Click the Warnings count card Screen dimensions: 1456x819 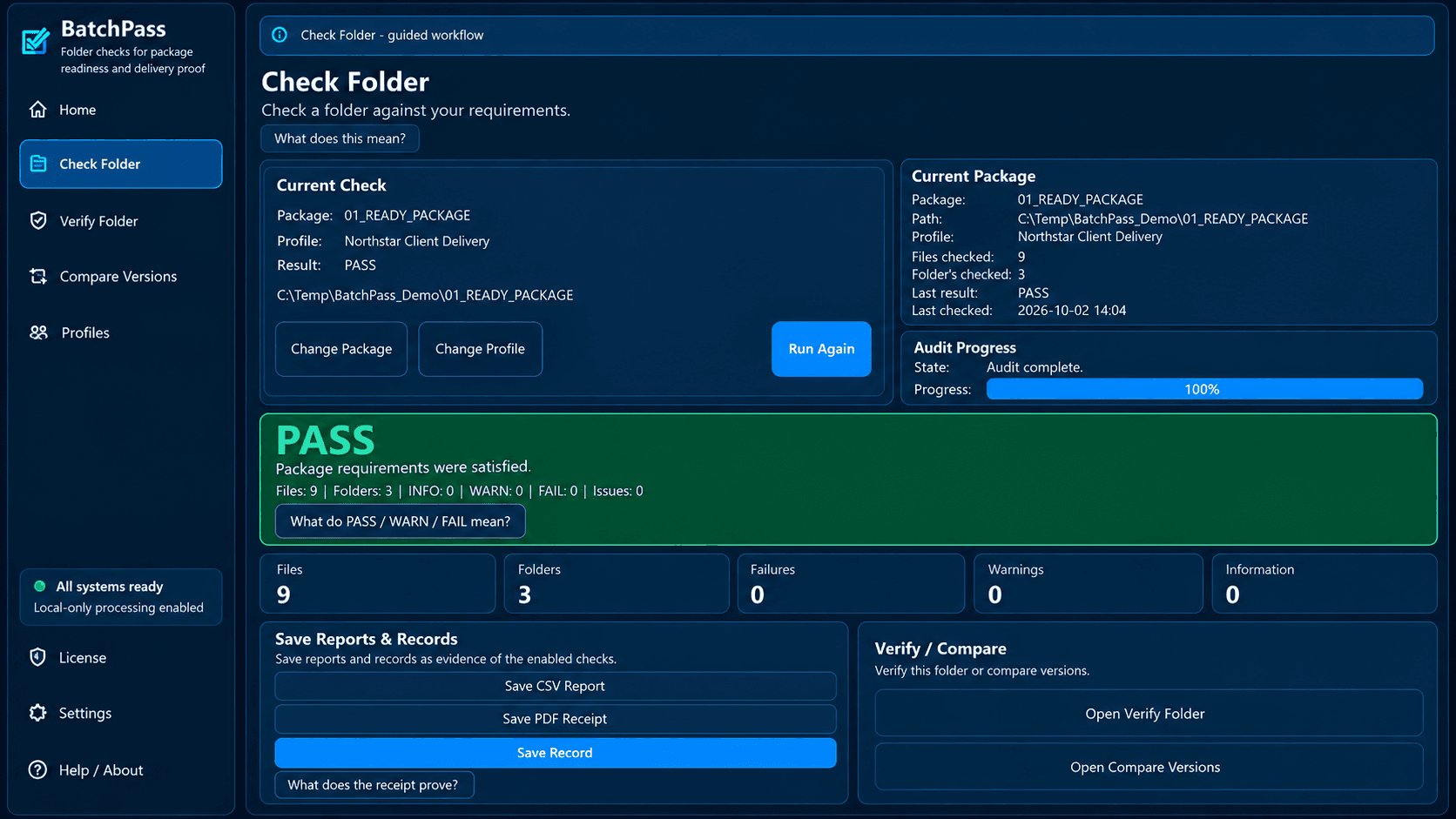[x=1089, y=583]
